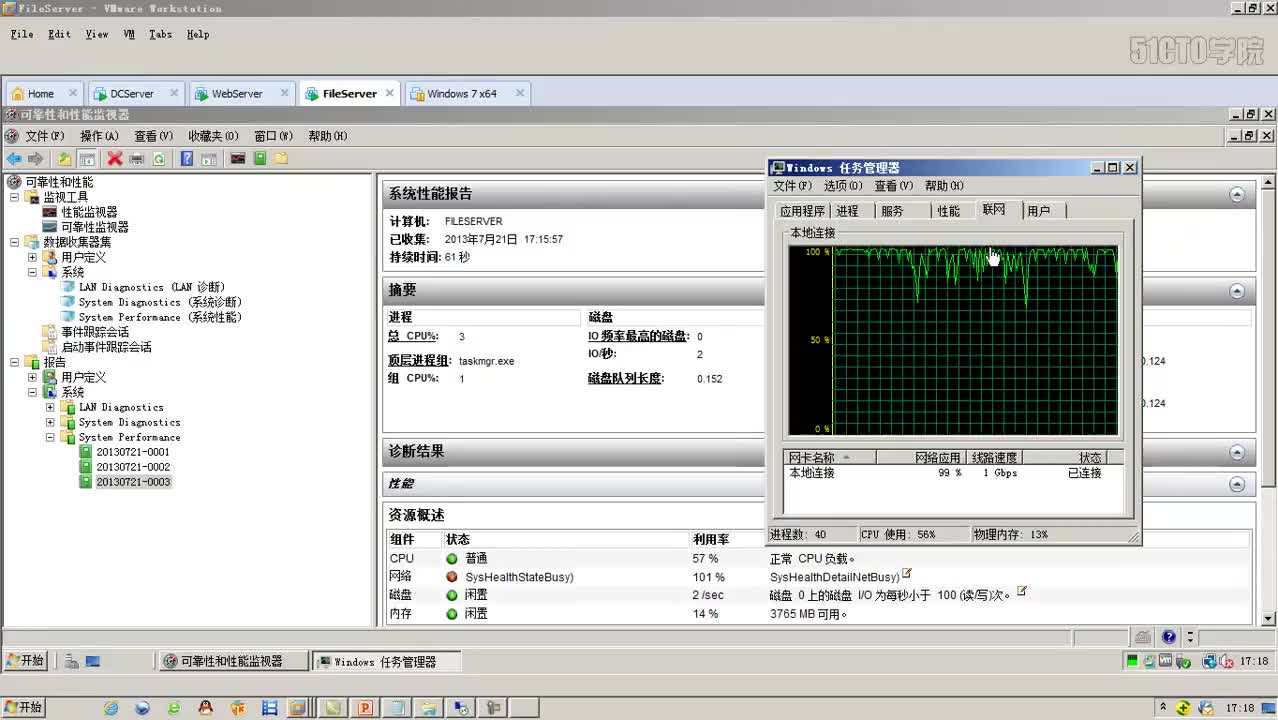The height and width of the screenshot is (720, 1278).
Task: Select the 本地连接 adapter row
Action: 954,473
